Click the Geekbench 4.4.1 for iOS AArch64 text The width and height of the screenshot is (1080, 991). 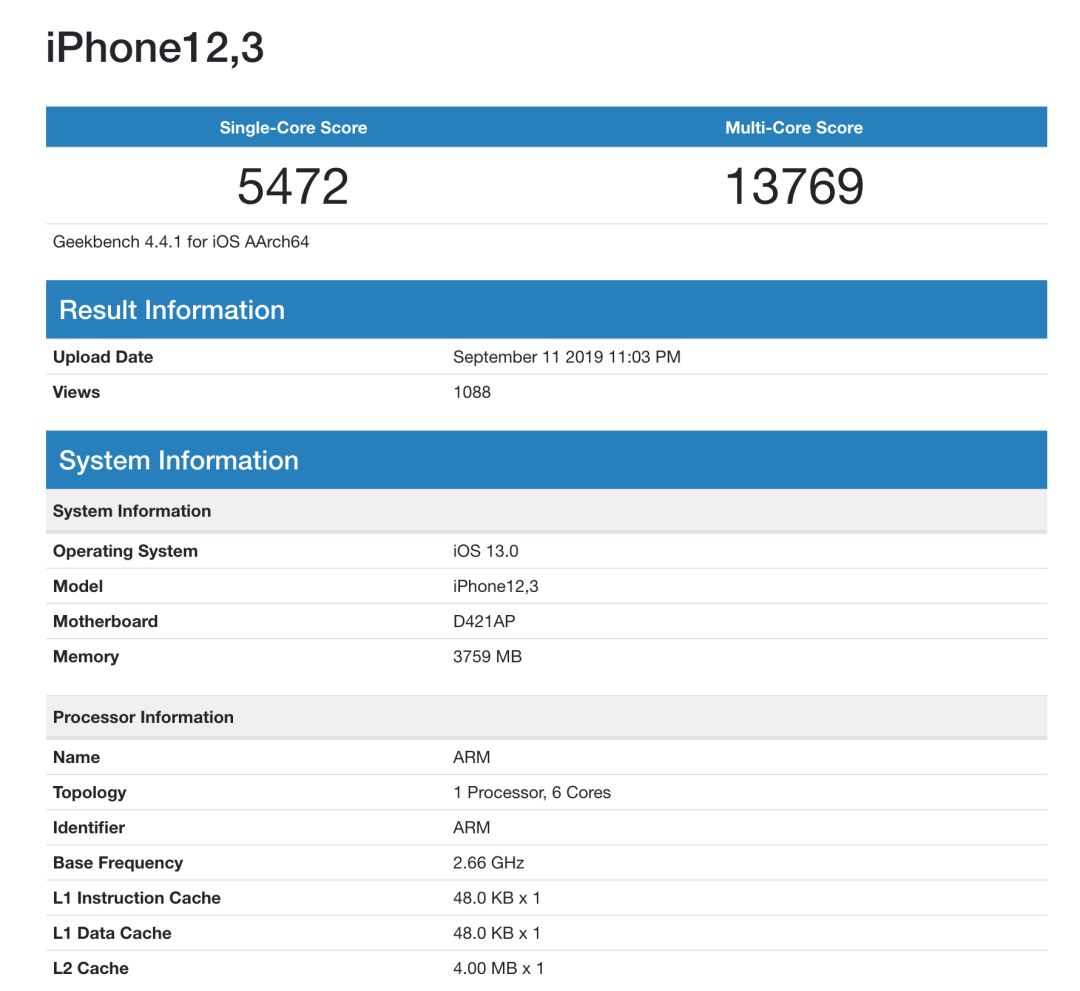[x=180, y=242]
